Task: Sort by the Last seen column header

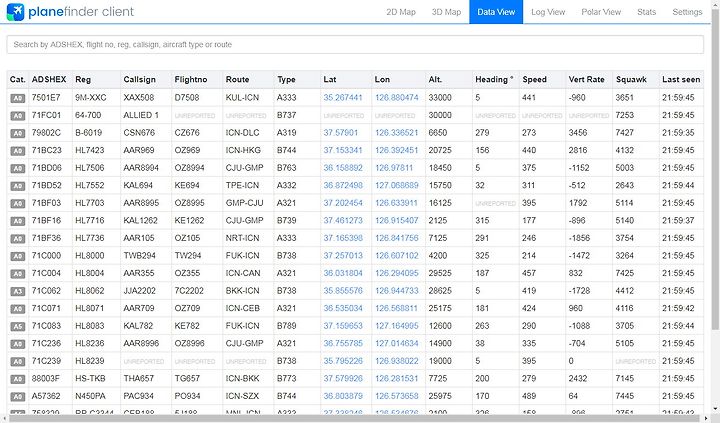Action: (681, 79)
